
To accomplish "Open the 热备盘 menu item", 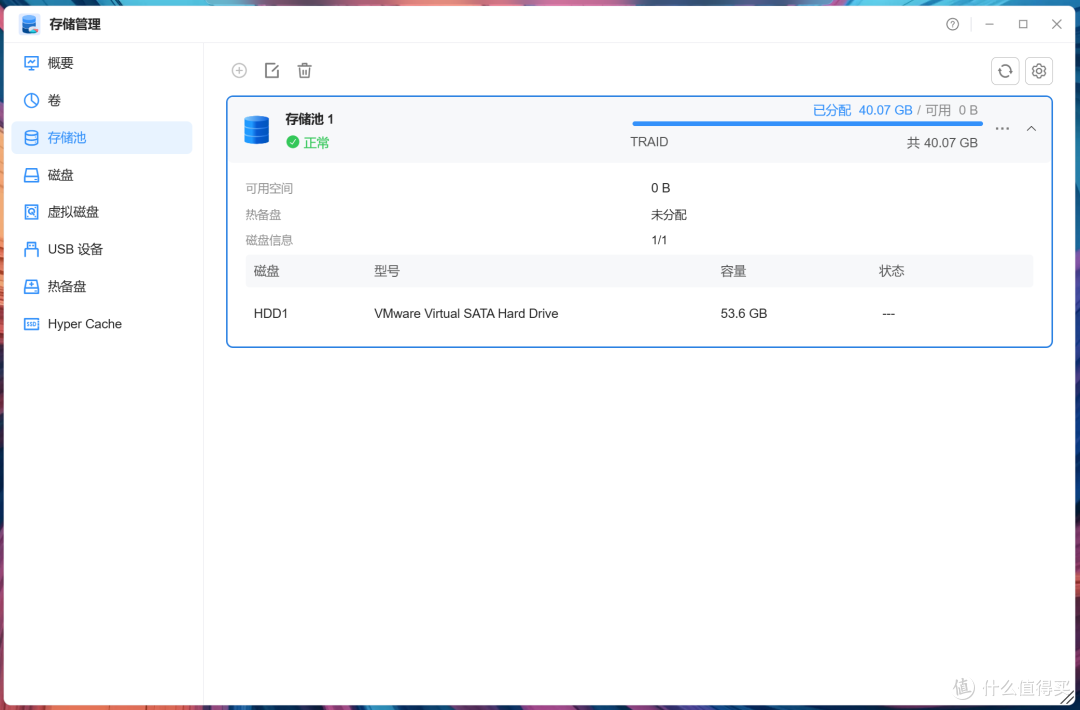I will pyautogui.click(x=102, y=286).
